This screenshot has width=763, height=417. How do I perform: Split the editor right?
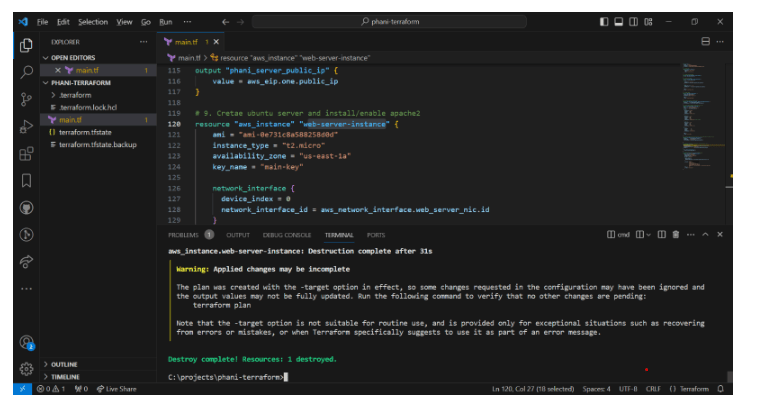[706, 42]
